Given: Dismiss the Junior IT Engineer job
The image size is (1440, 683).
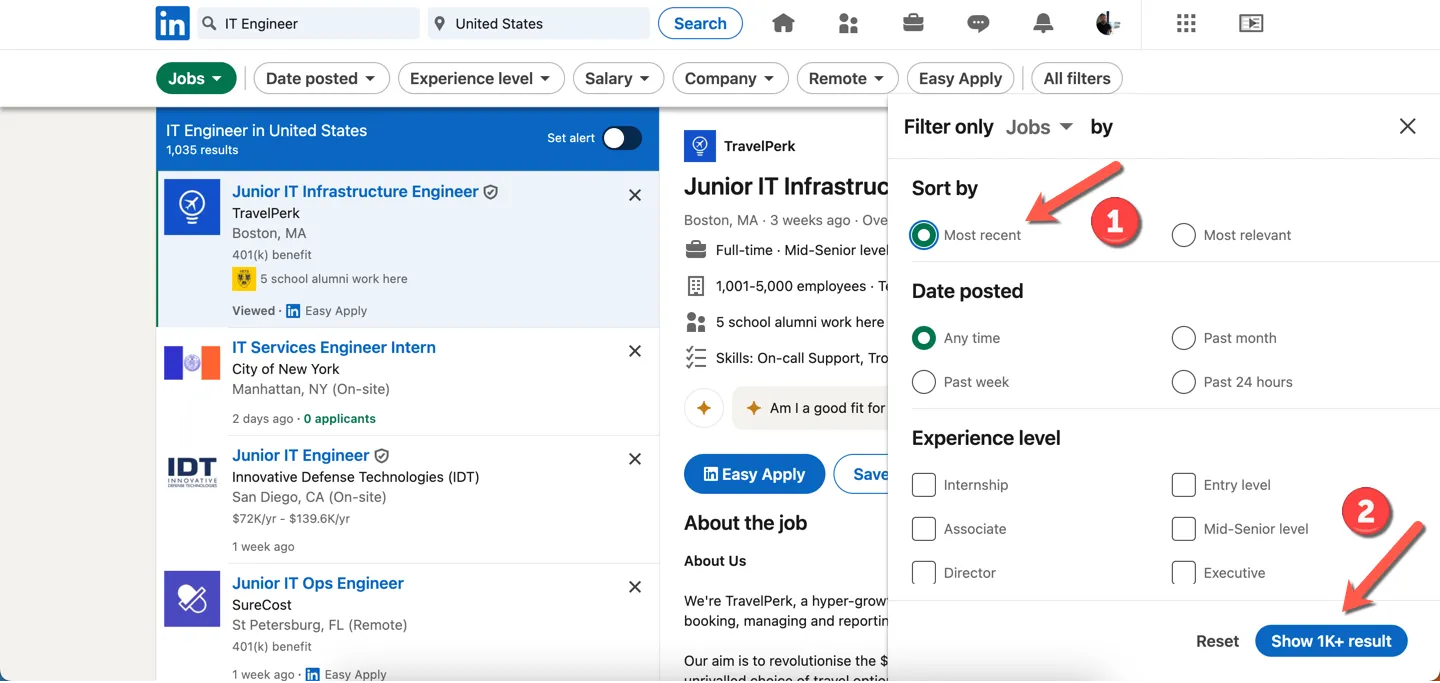Looking at the screenshot, I should [635, 459].
